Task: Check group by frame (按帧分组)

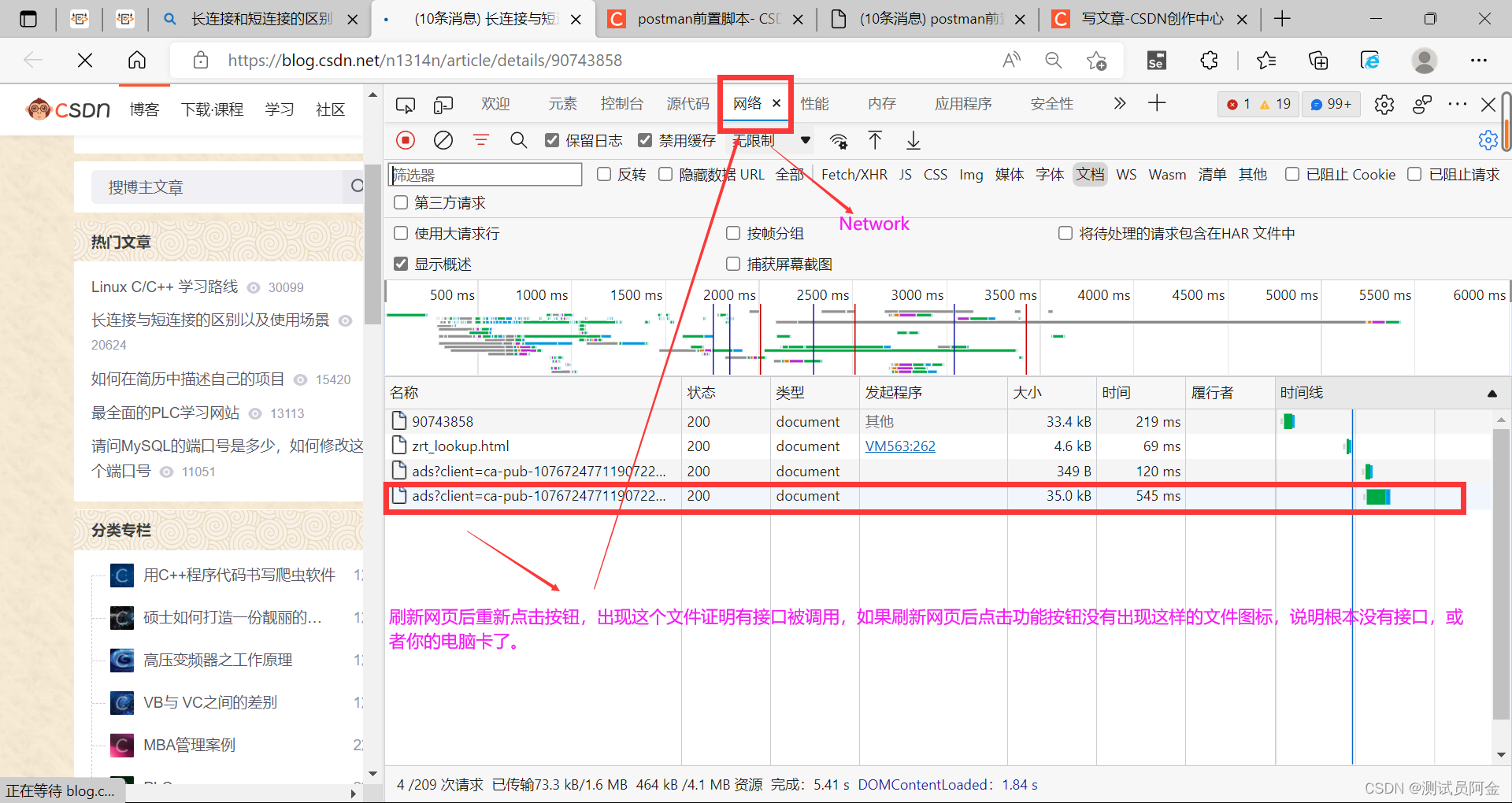Action: pyautogui.click(x=733, y=233)
